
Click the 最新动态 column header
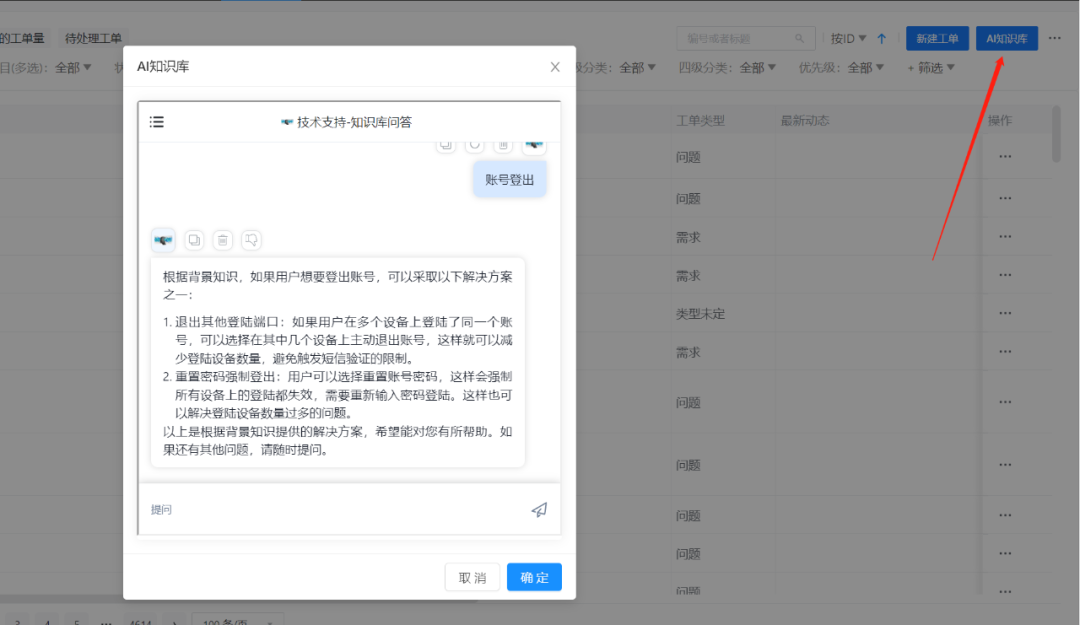pos(804,121)
